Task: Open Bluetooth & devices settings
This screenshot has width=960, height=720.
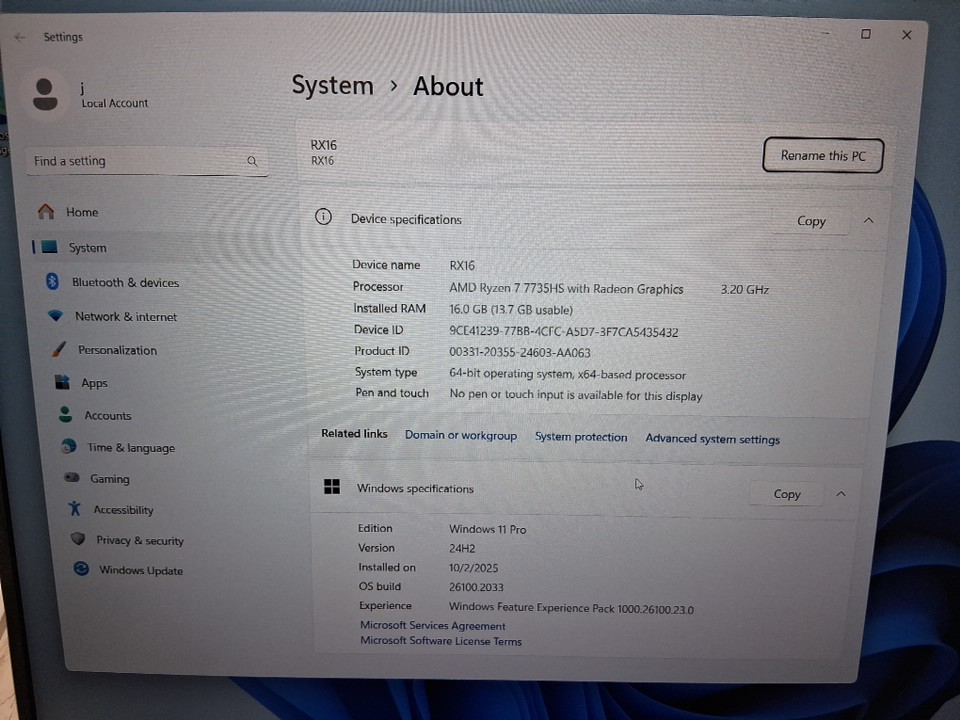Action: coord(124,283)
